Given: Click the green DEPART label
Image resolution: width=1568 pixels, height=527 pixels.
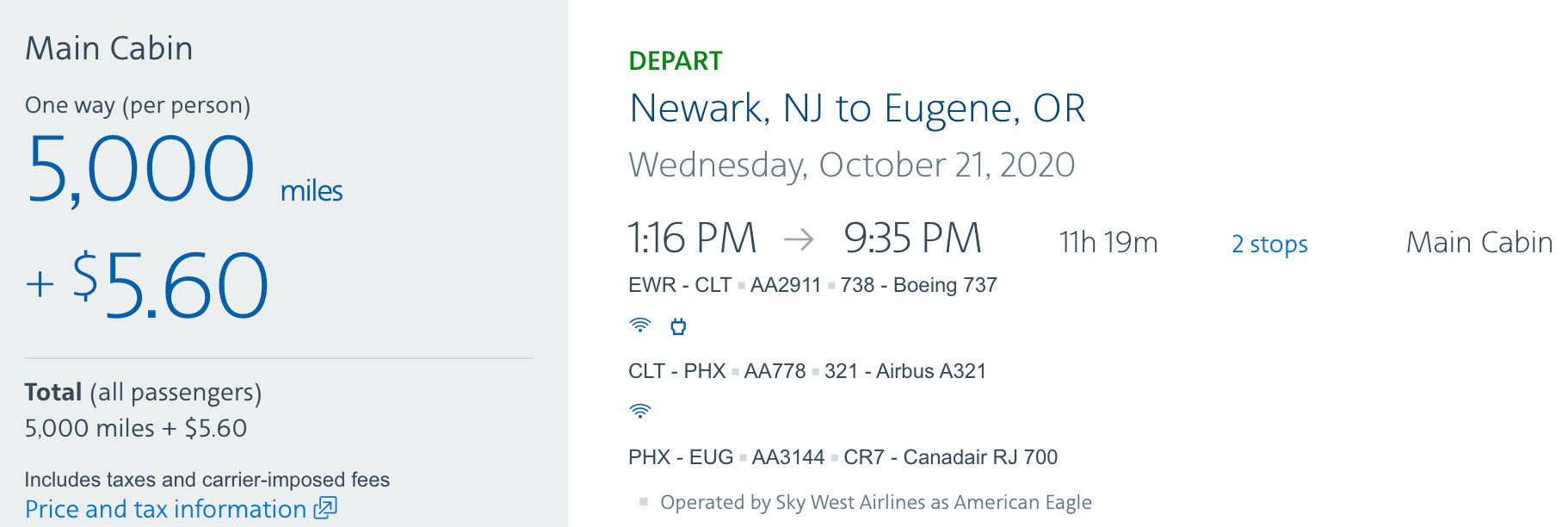Looking at the screenshot, I should (676, 61).
